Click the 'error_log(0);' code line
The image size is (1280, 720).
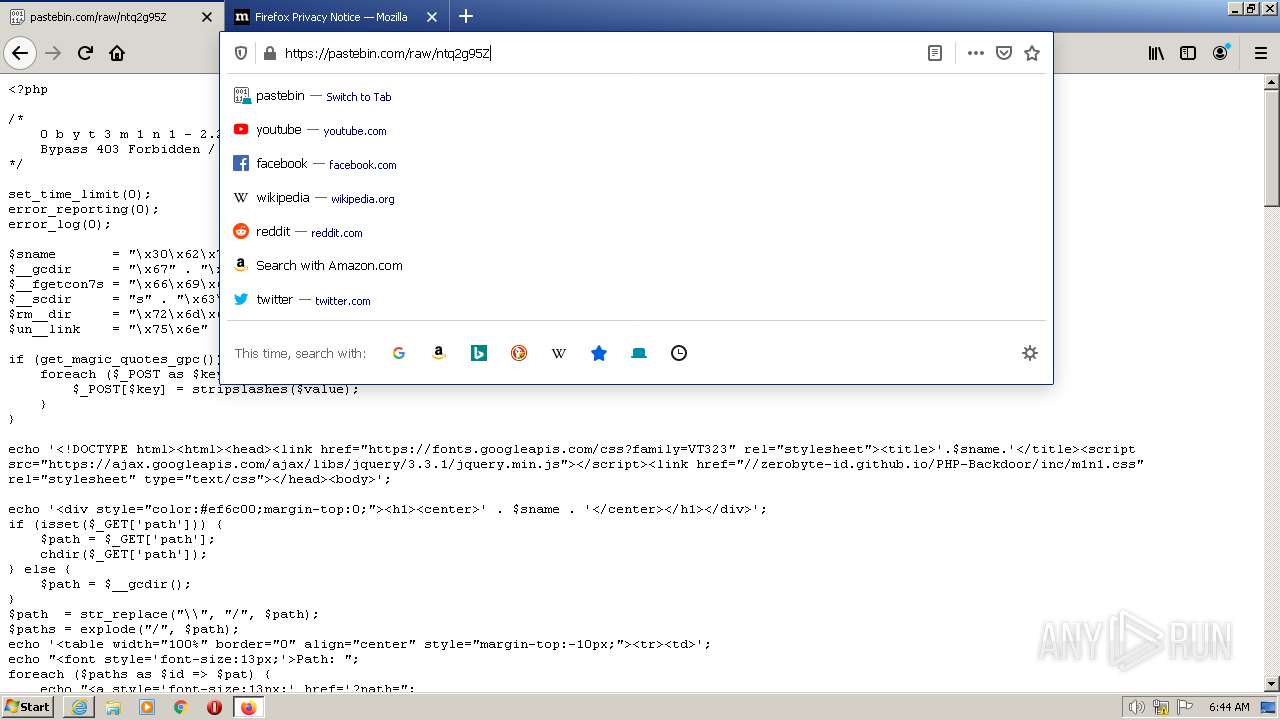click(x=60, y=224)
